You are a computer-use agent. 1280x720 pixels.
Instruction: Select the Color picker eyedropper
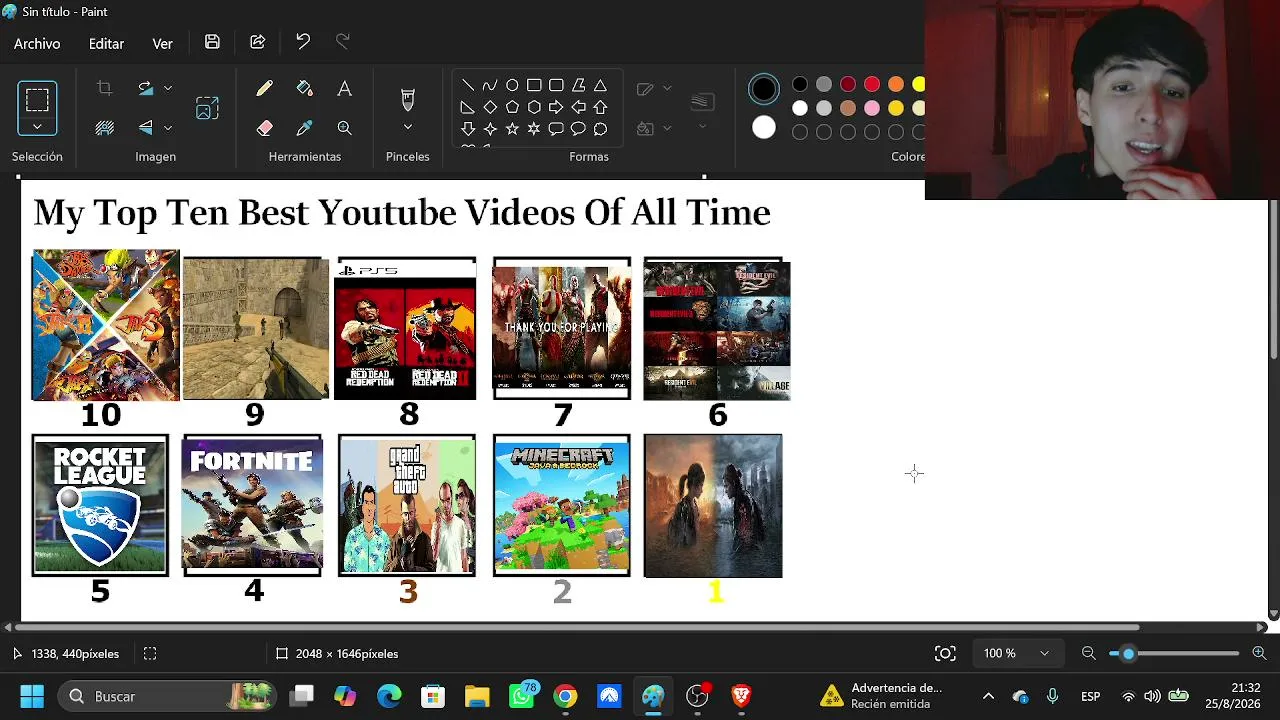(304, 128)
